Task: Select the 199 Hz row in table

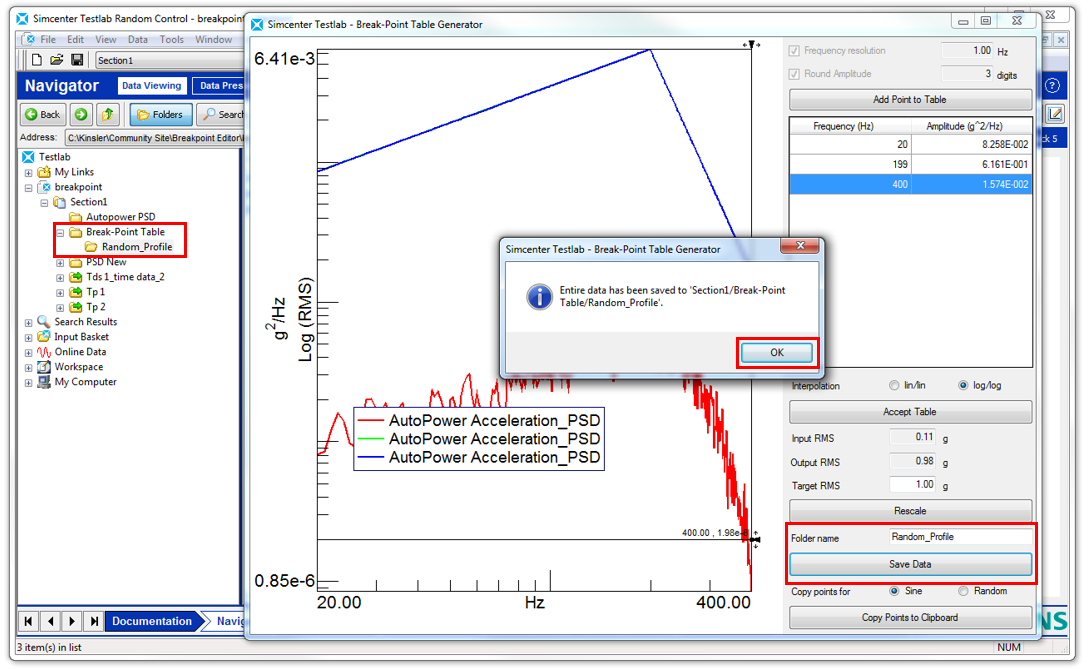Action: (x=910, y=164)
